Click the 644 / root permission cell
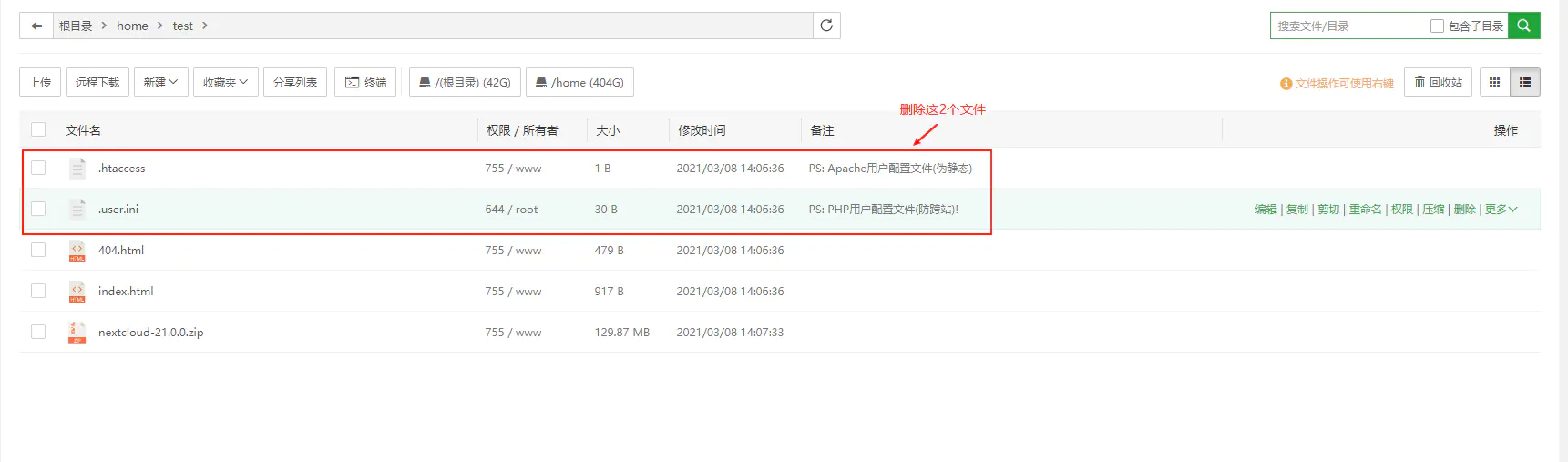Screen dimensions: 1568x462 pos(511,210)
